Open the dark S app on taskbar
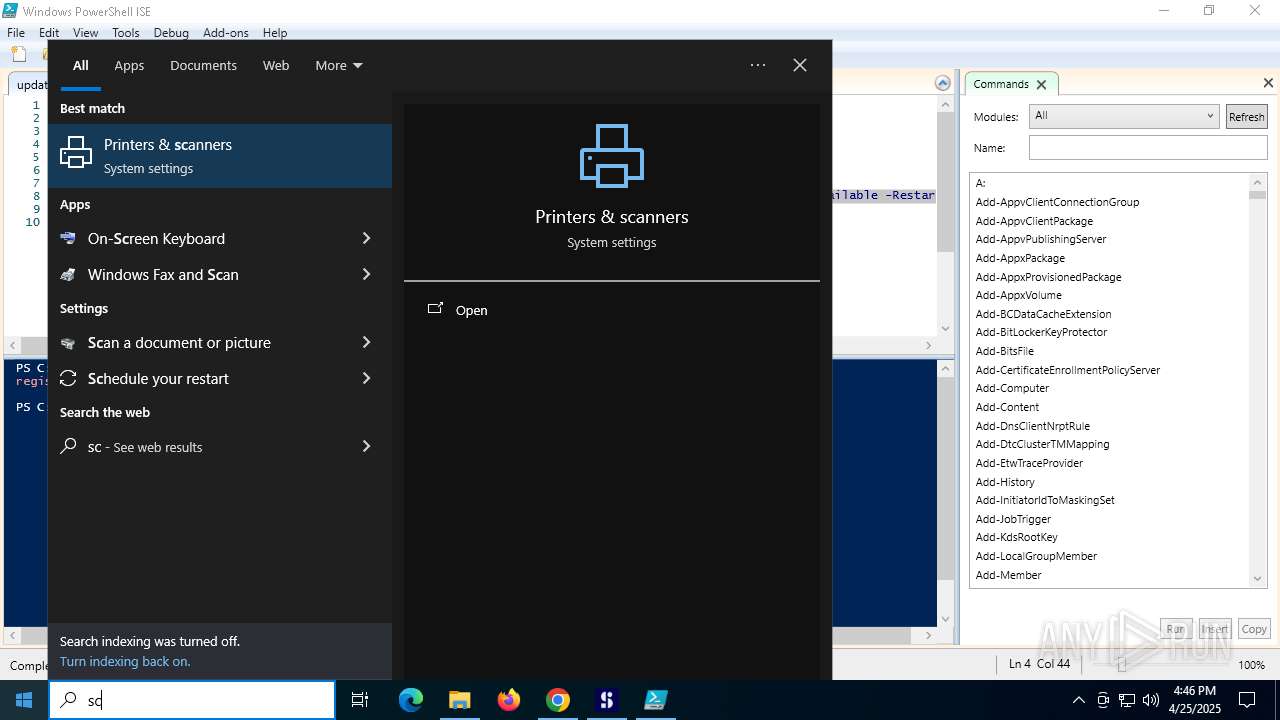The image size is (1280, 720). pos(607,700)
